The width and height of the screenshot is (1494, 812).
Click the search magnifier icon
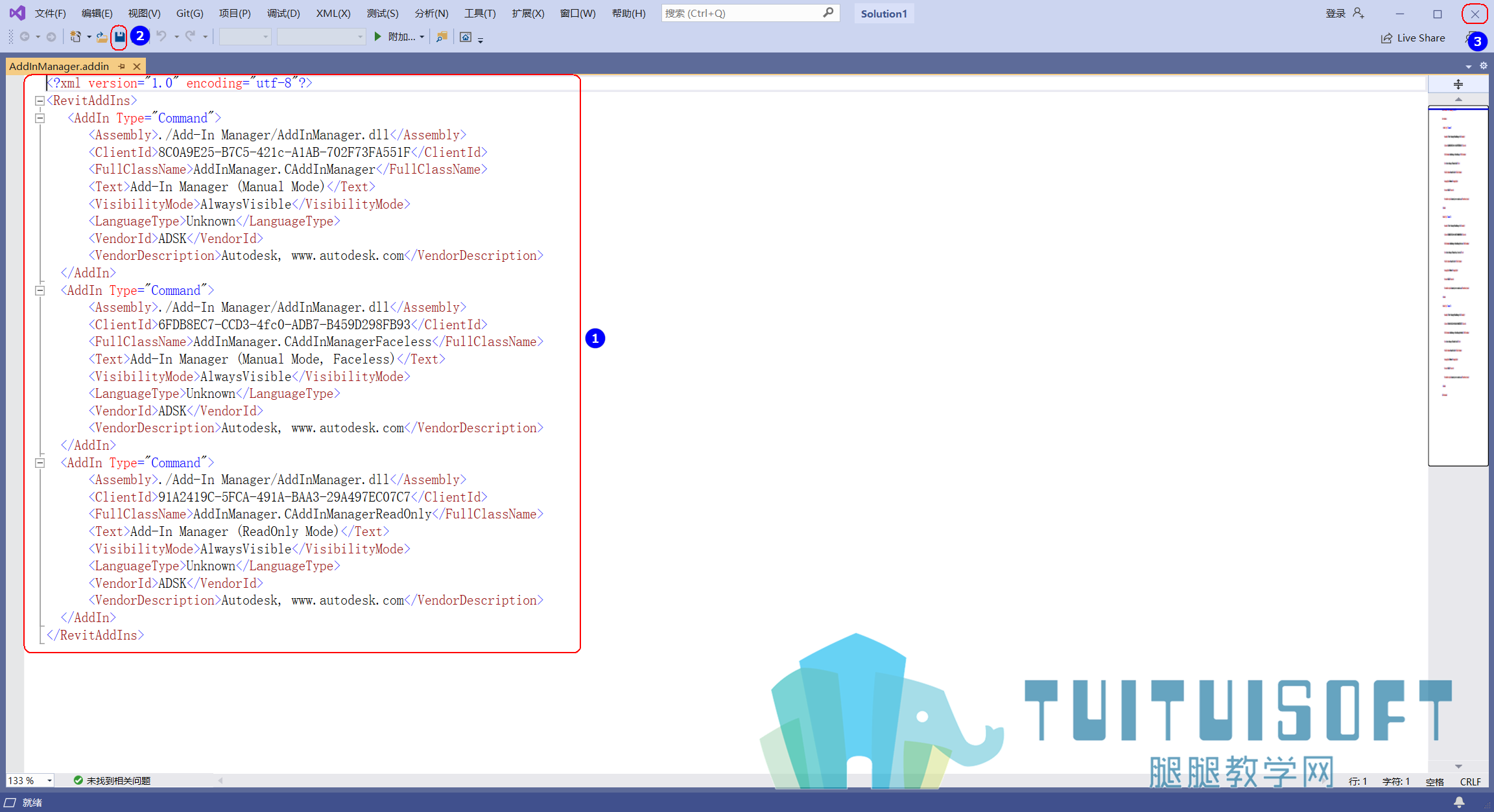828,13
